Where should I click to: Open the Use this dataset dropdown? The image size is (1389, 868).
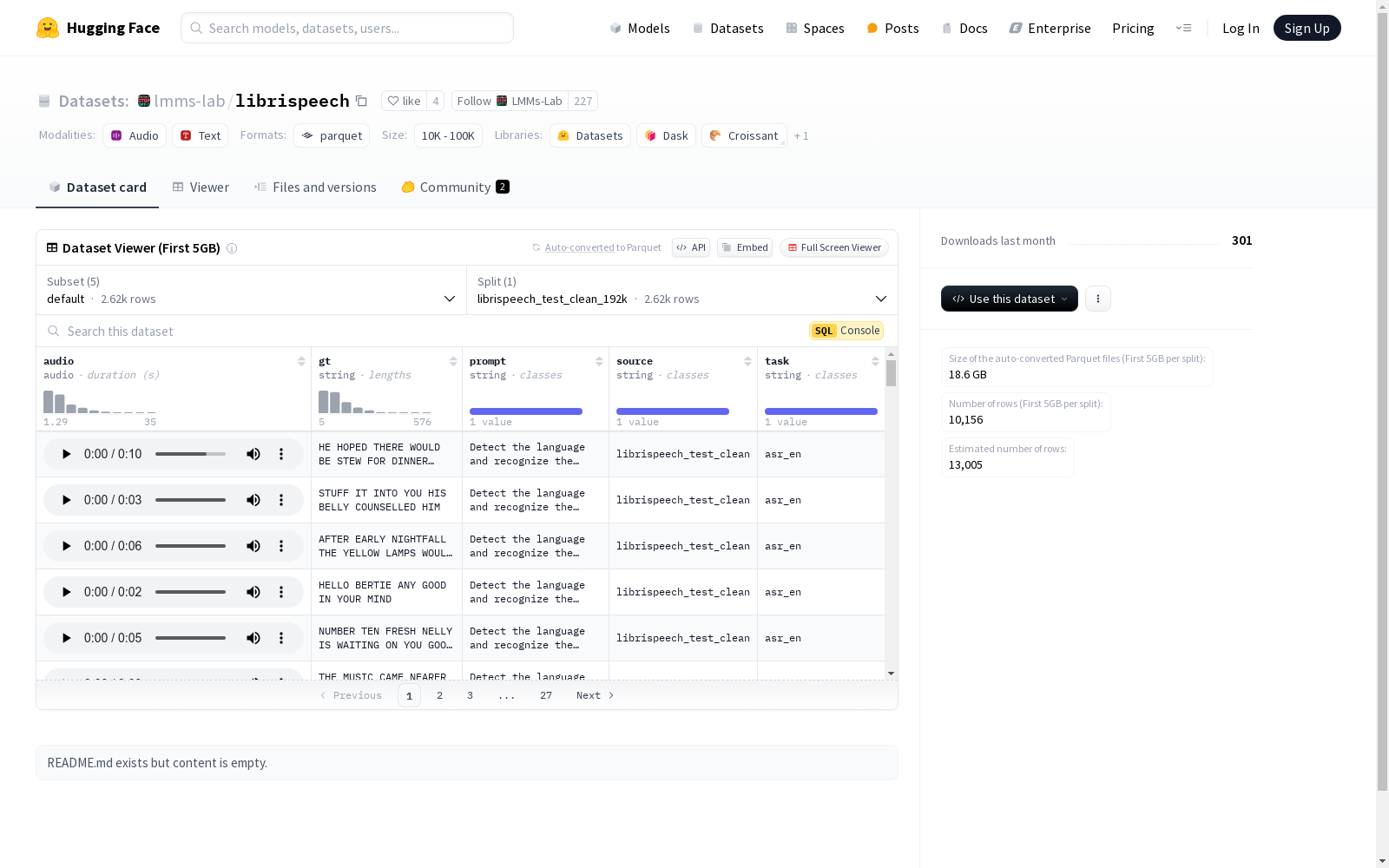click(x=1009, y=299)
